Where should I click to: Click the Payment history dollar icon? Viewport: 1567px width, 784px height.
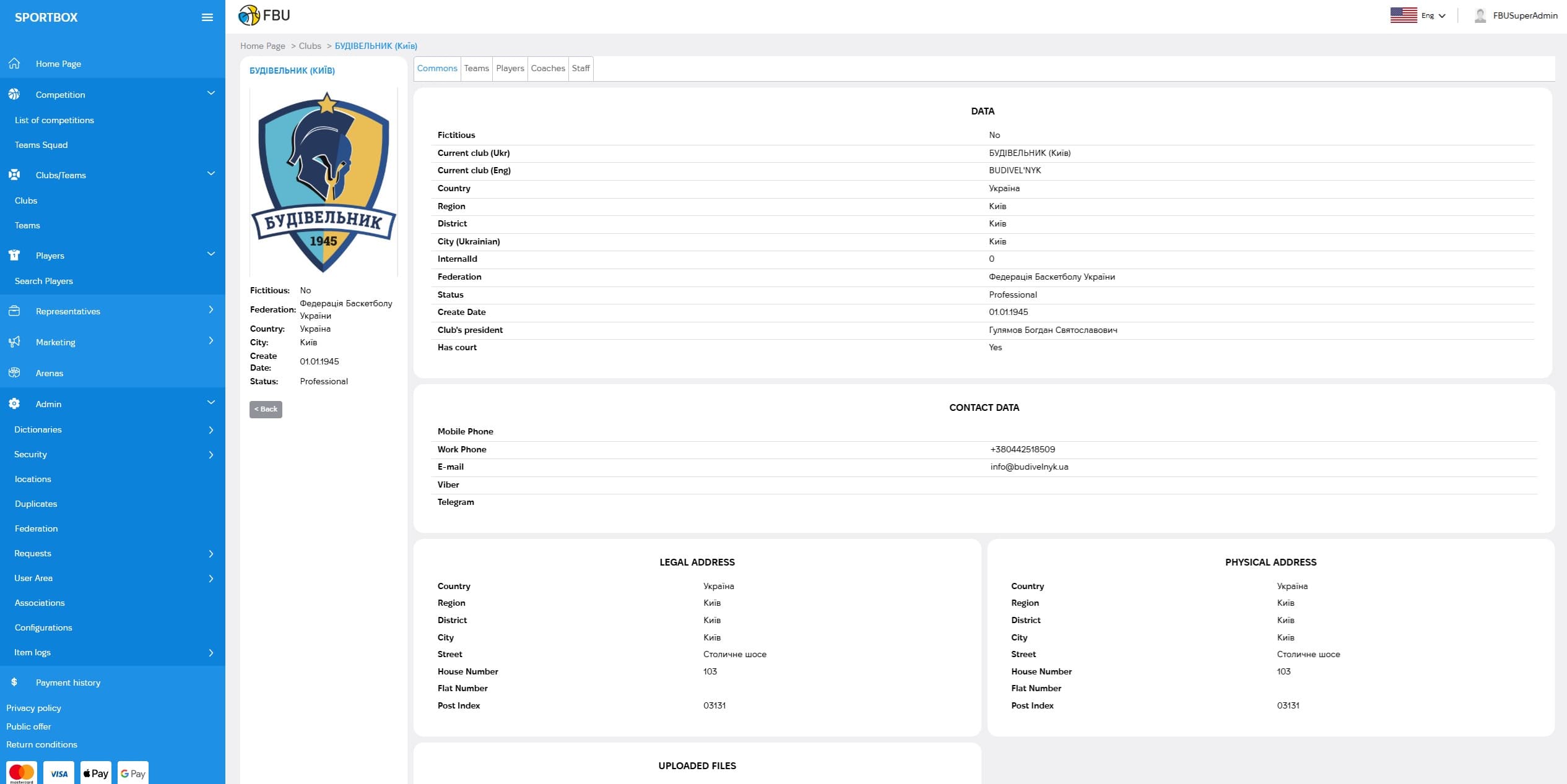14,682
